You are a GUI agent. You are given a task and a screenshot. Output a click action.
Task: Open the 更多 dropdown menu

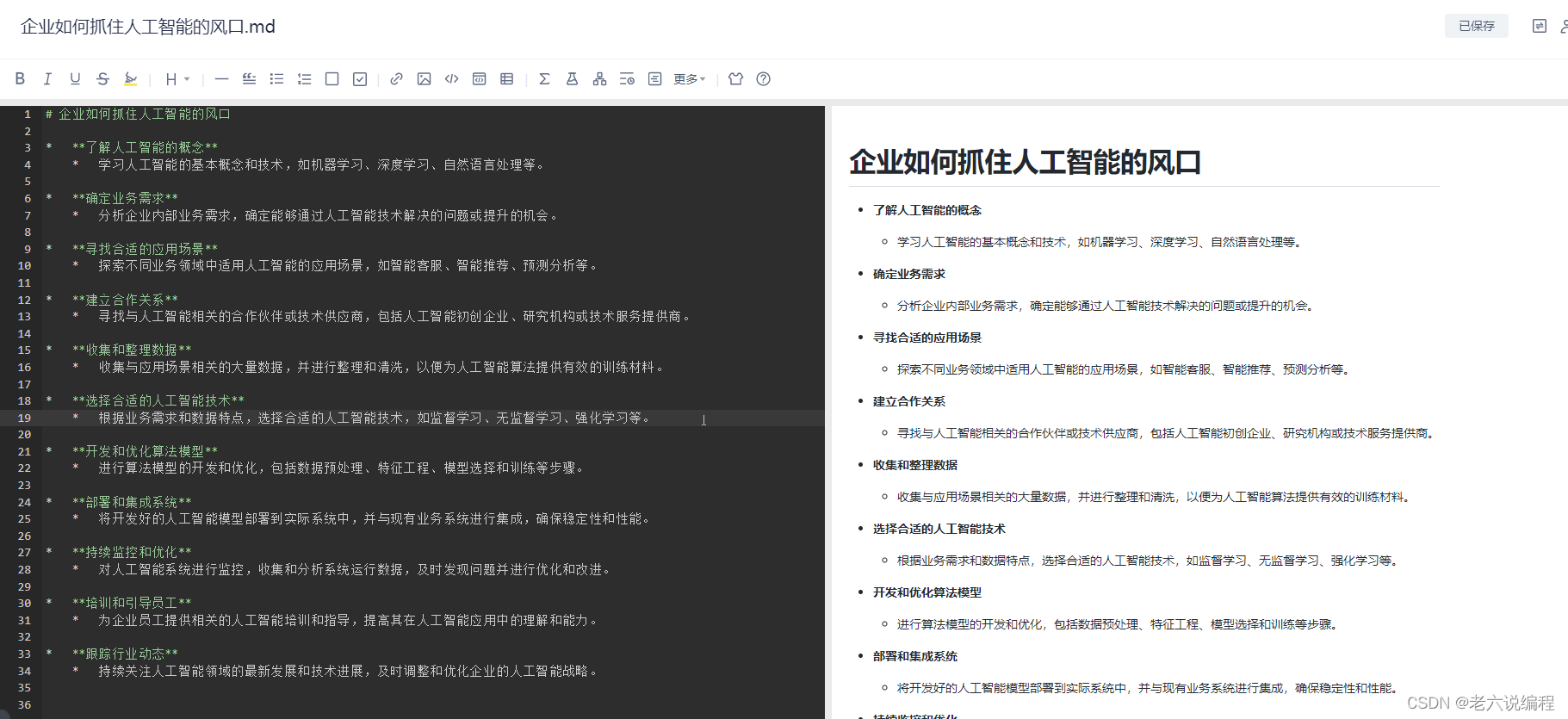pos(689,79)
